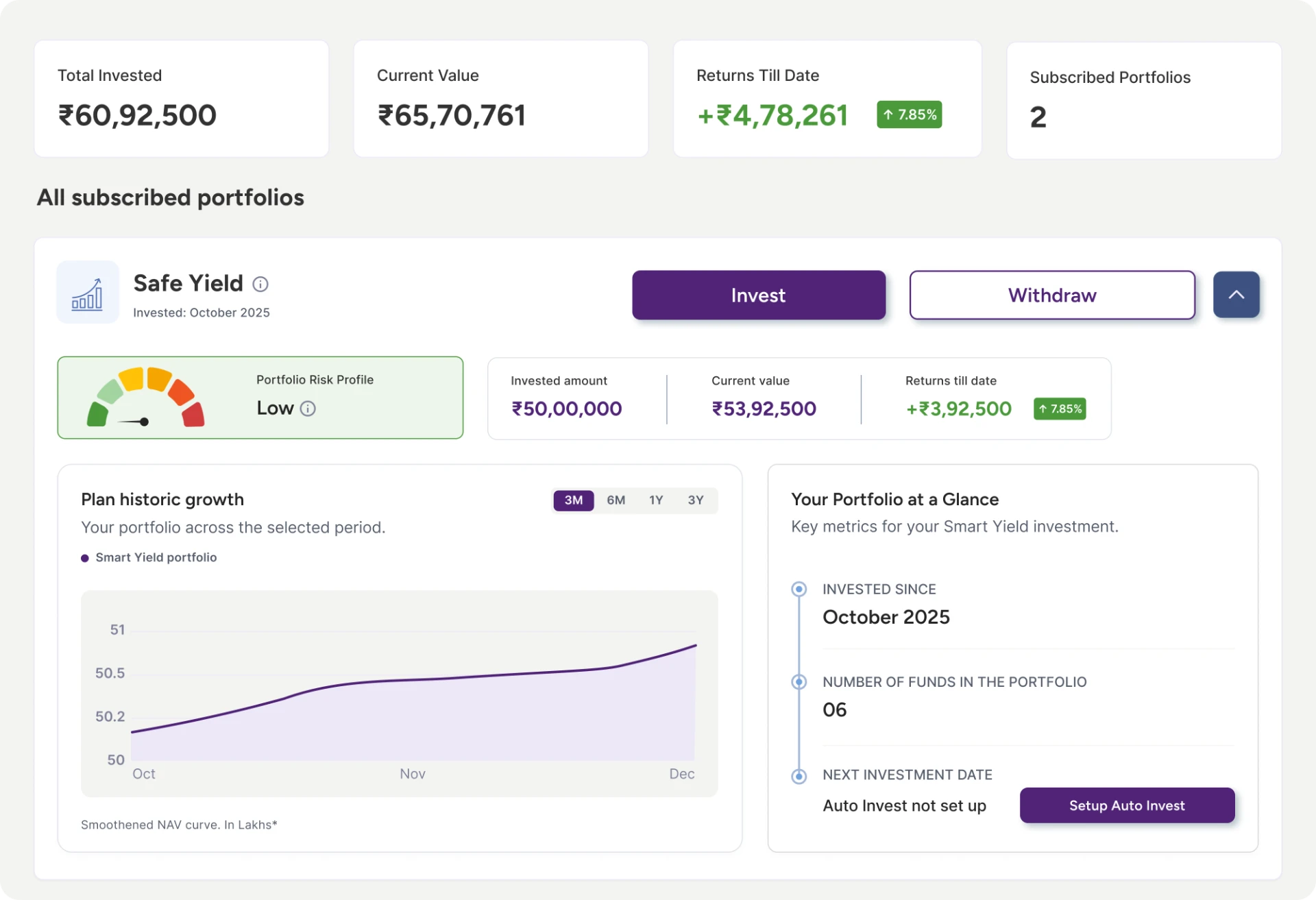Click the Withdraw button

pyautogui.click(x=1052, y=295)
